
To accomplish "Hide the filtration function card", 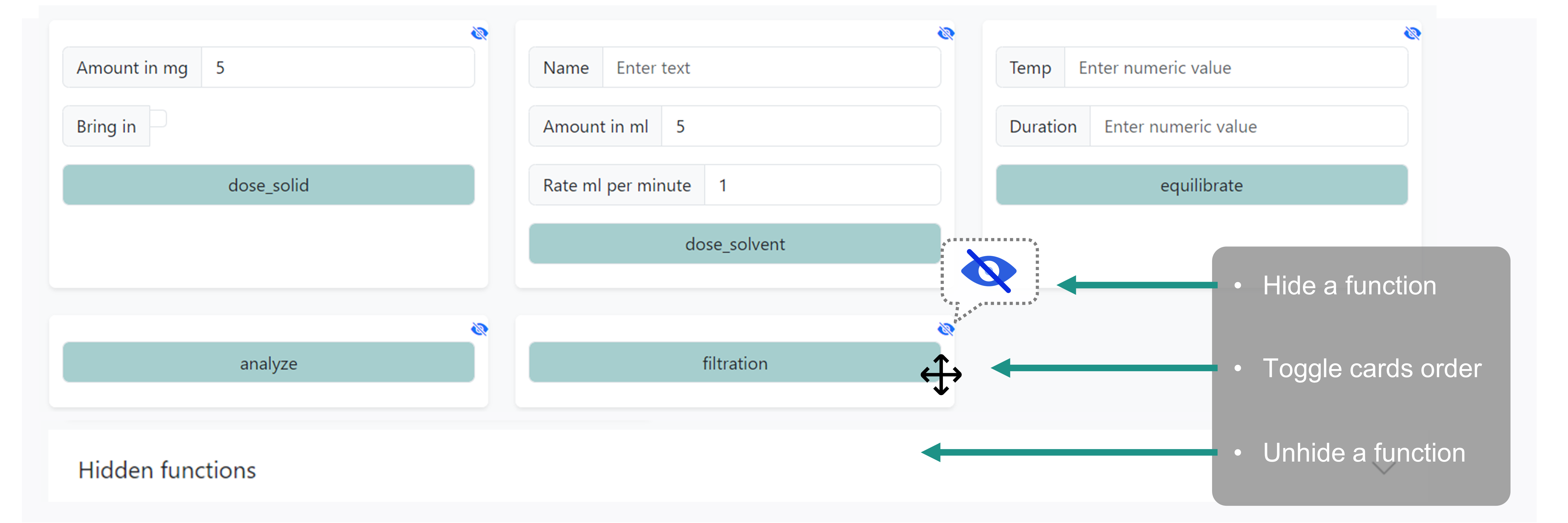I will point(946,329).
